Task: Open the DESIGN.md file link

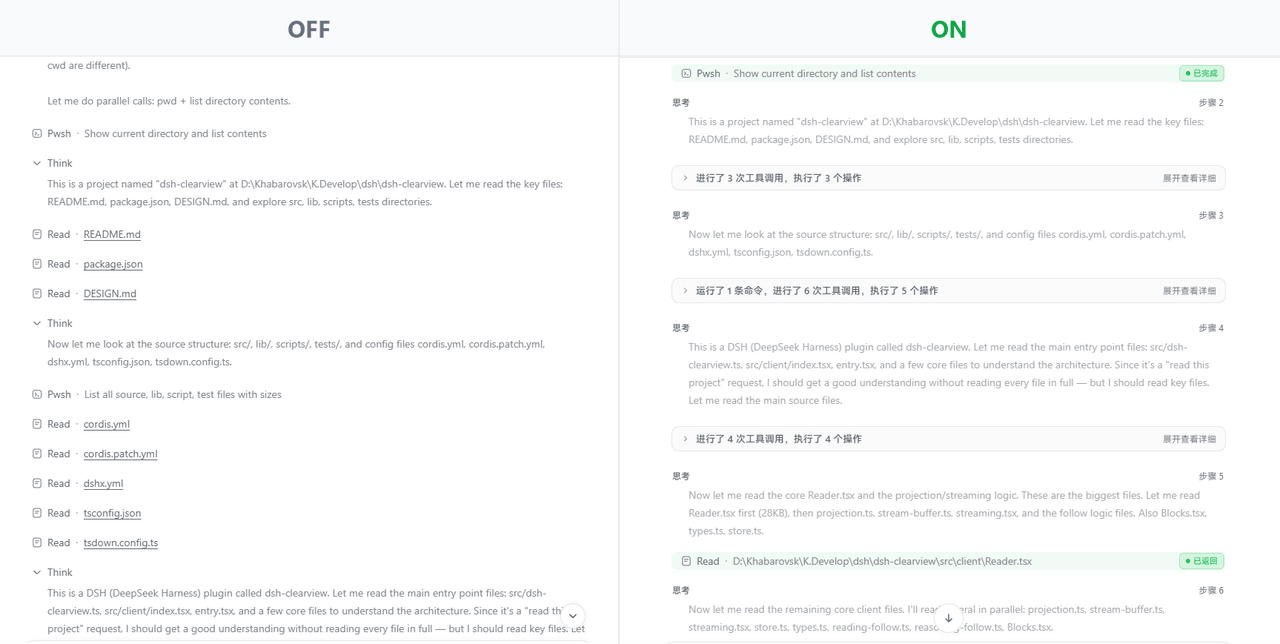Action: 110,294
